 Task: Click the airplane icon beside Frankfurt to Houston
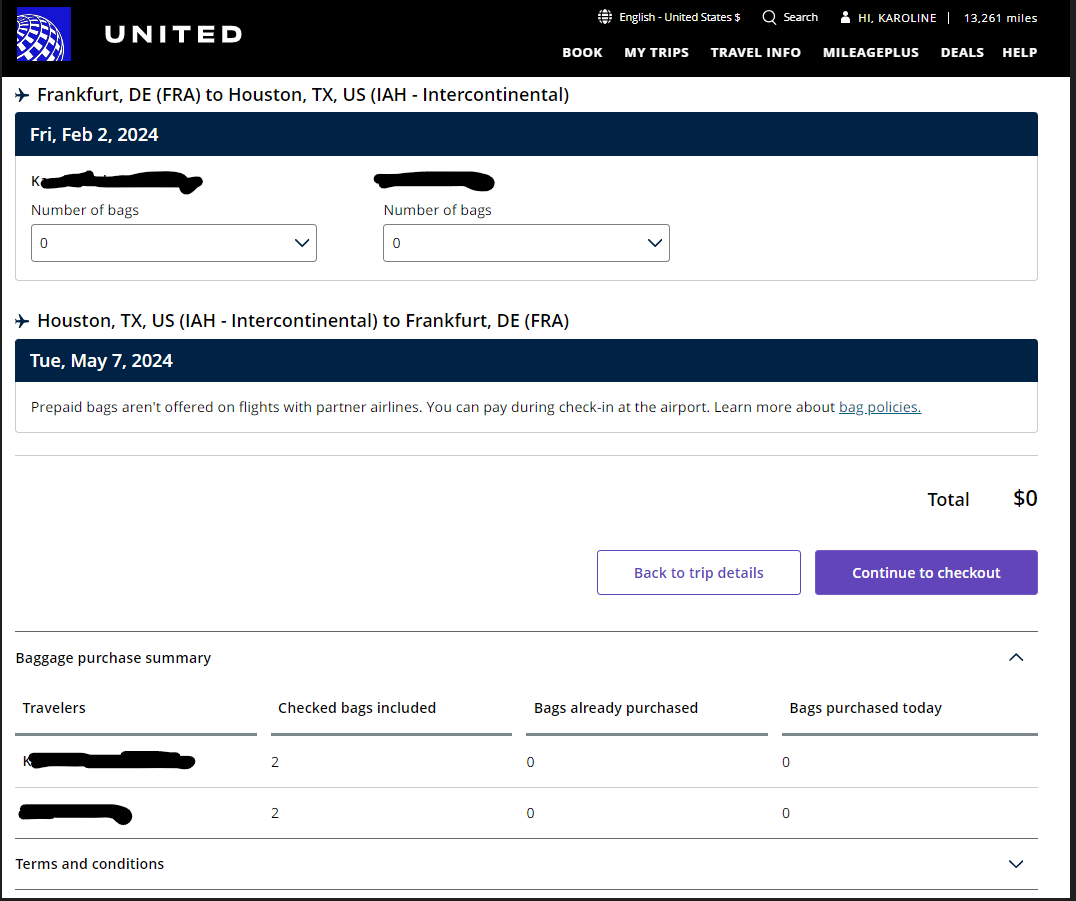coord(21,94)
